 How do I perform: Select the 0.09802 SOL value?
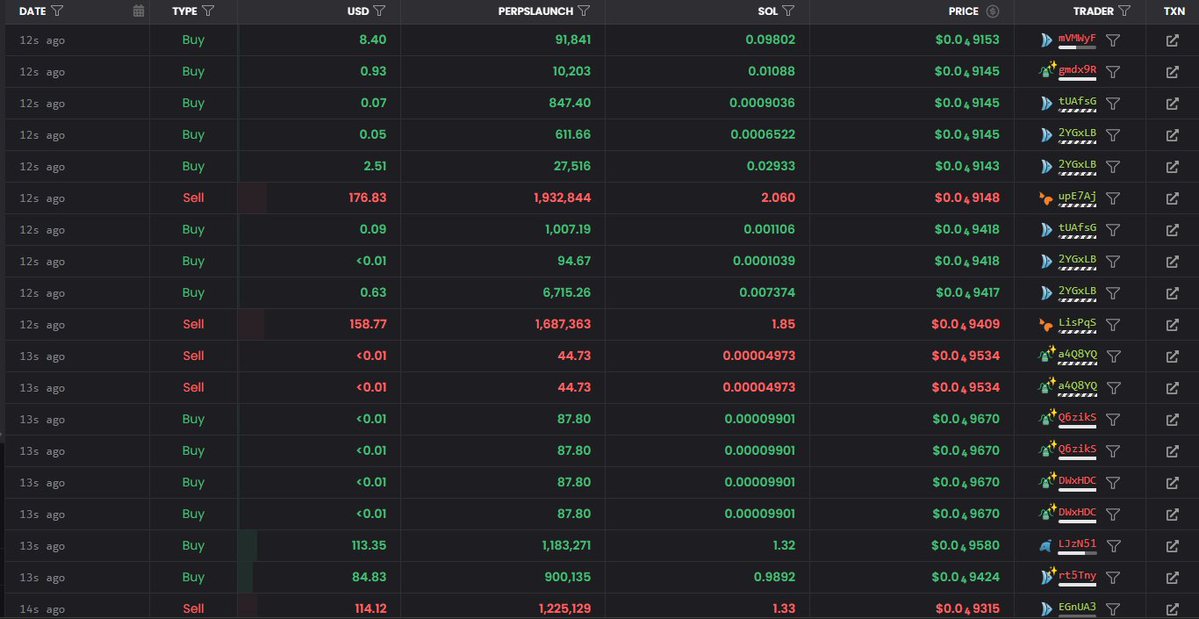pyautogui.click(x=771, y=40)
